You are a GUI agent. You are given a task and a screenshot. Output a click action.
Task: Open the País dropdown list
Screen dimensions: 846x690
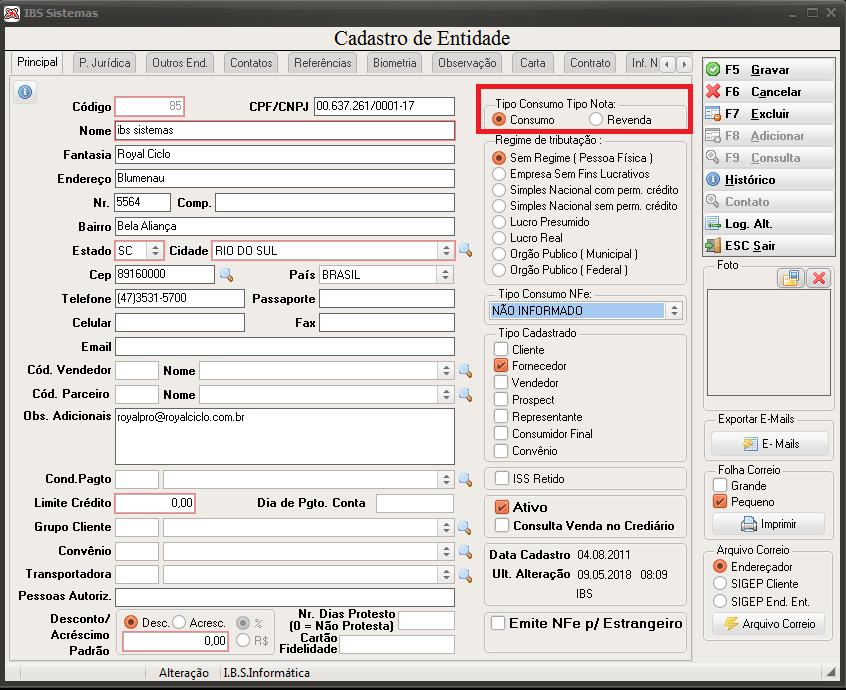coord(445,275)
